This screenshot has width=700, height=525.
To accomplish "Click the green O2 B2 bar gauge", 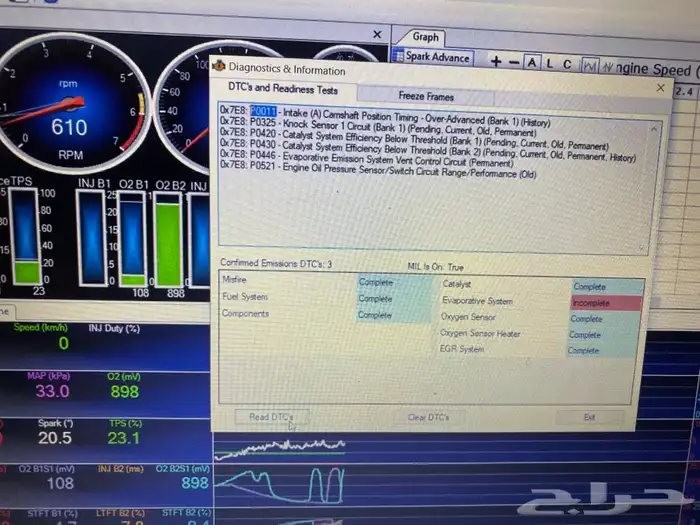I will pyautogui.click(x=168, y=240).
